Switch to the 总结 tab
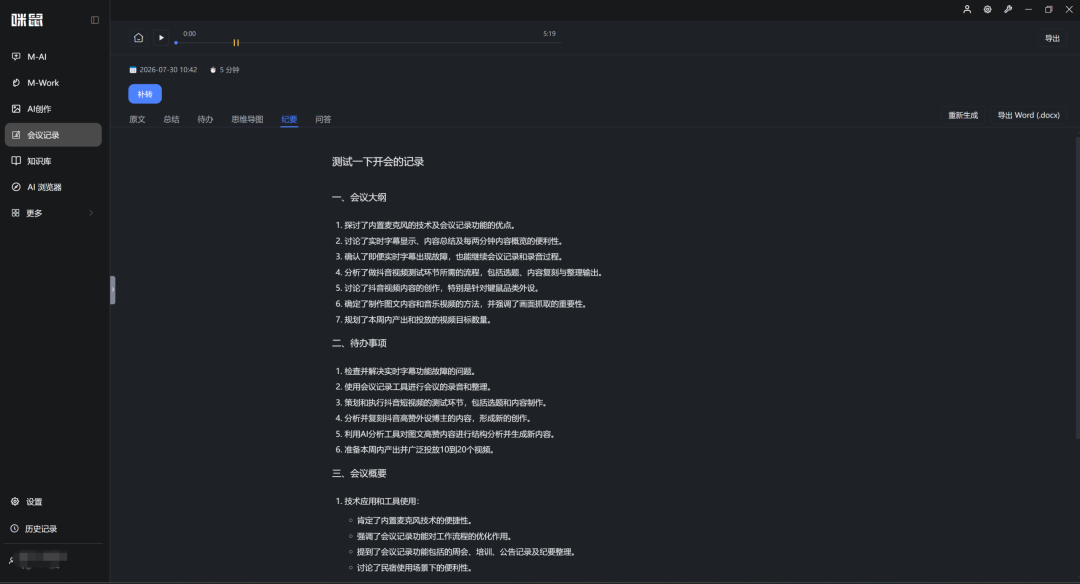 point(172,119)
